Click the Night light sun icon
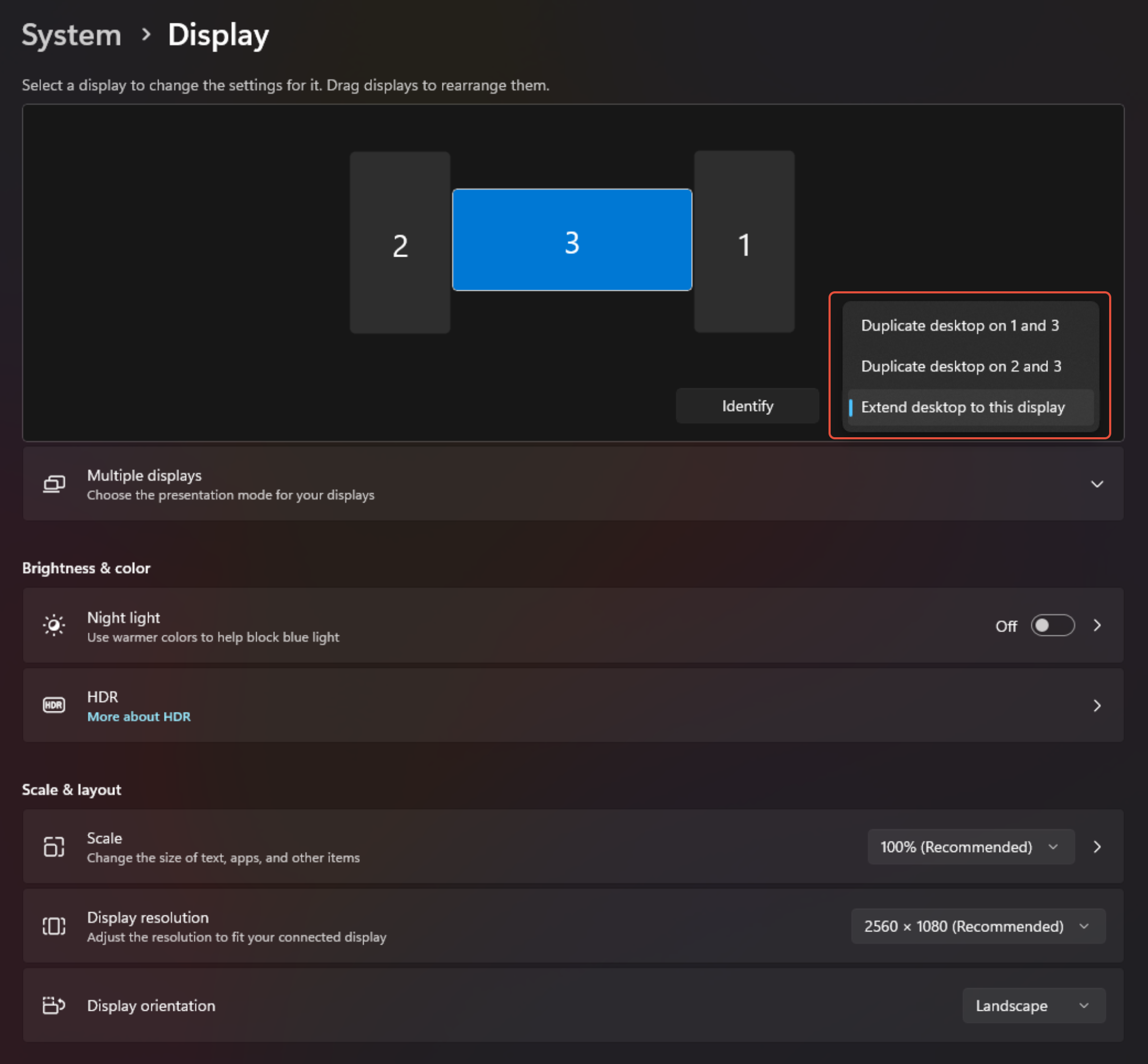This screenshot has height=1064, width=1148. pyautogui.click(x=54, y=625)
